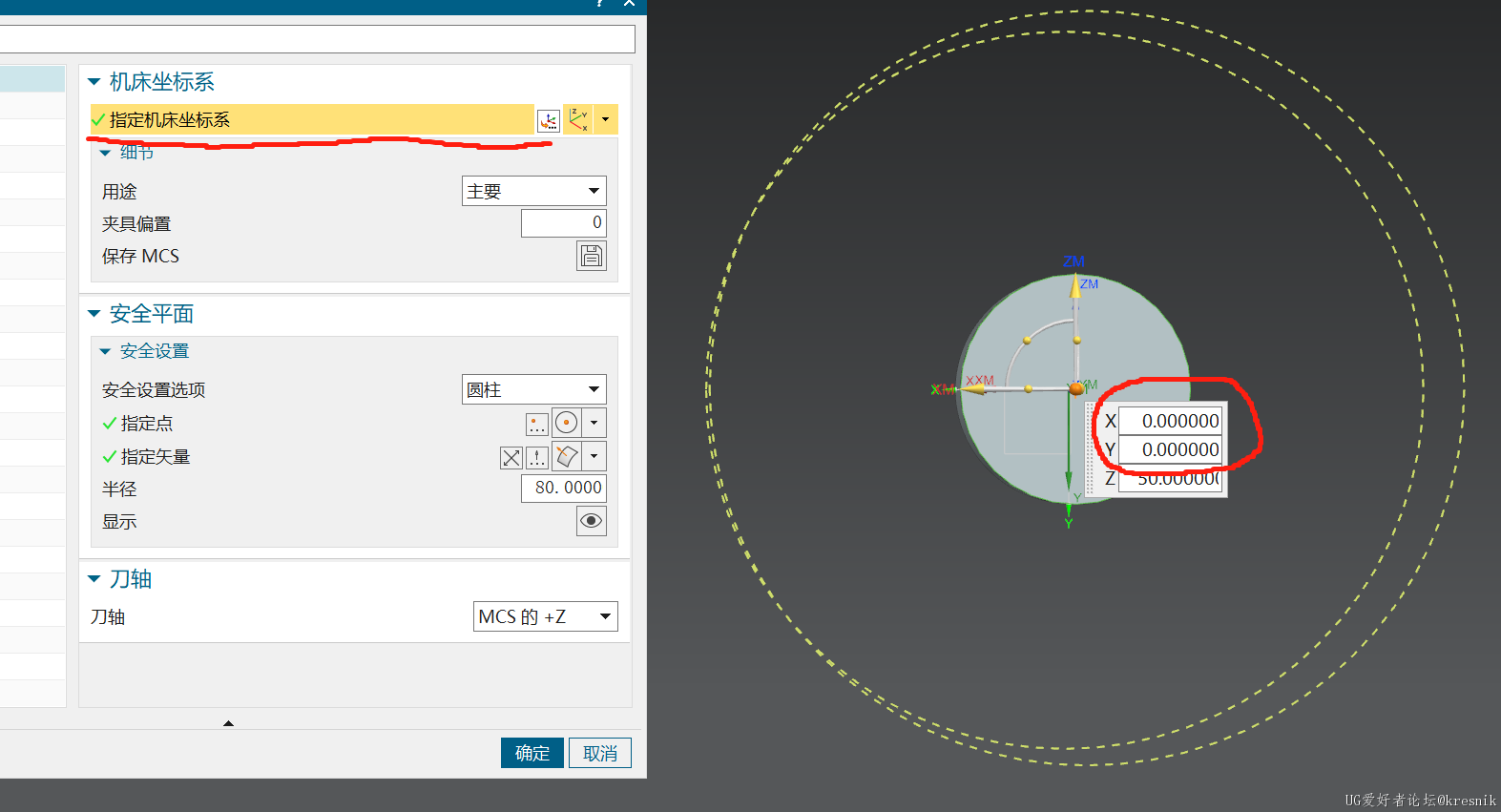Image resolution: width=1501 pixels, height=812 pixels.
Task: Collapse the 刀轴 section
Action: pyautogui.click(x=94, y=579)
